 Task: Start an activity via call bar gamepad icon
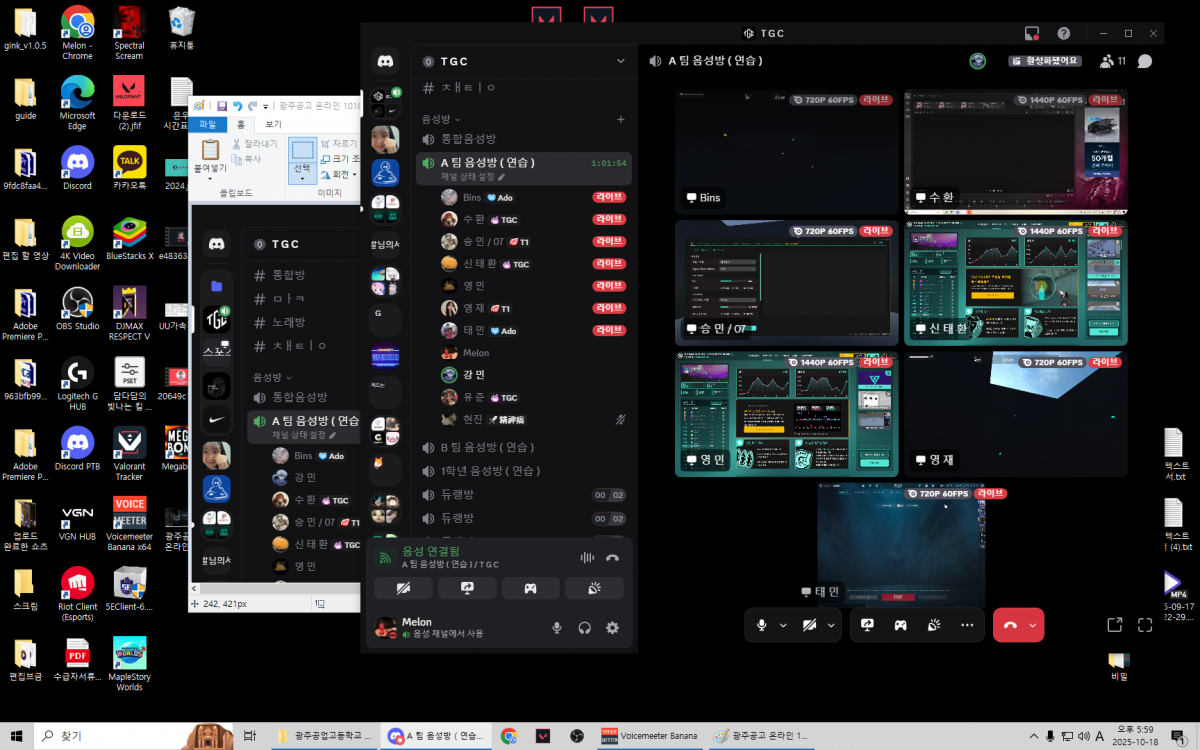(900, 625)
